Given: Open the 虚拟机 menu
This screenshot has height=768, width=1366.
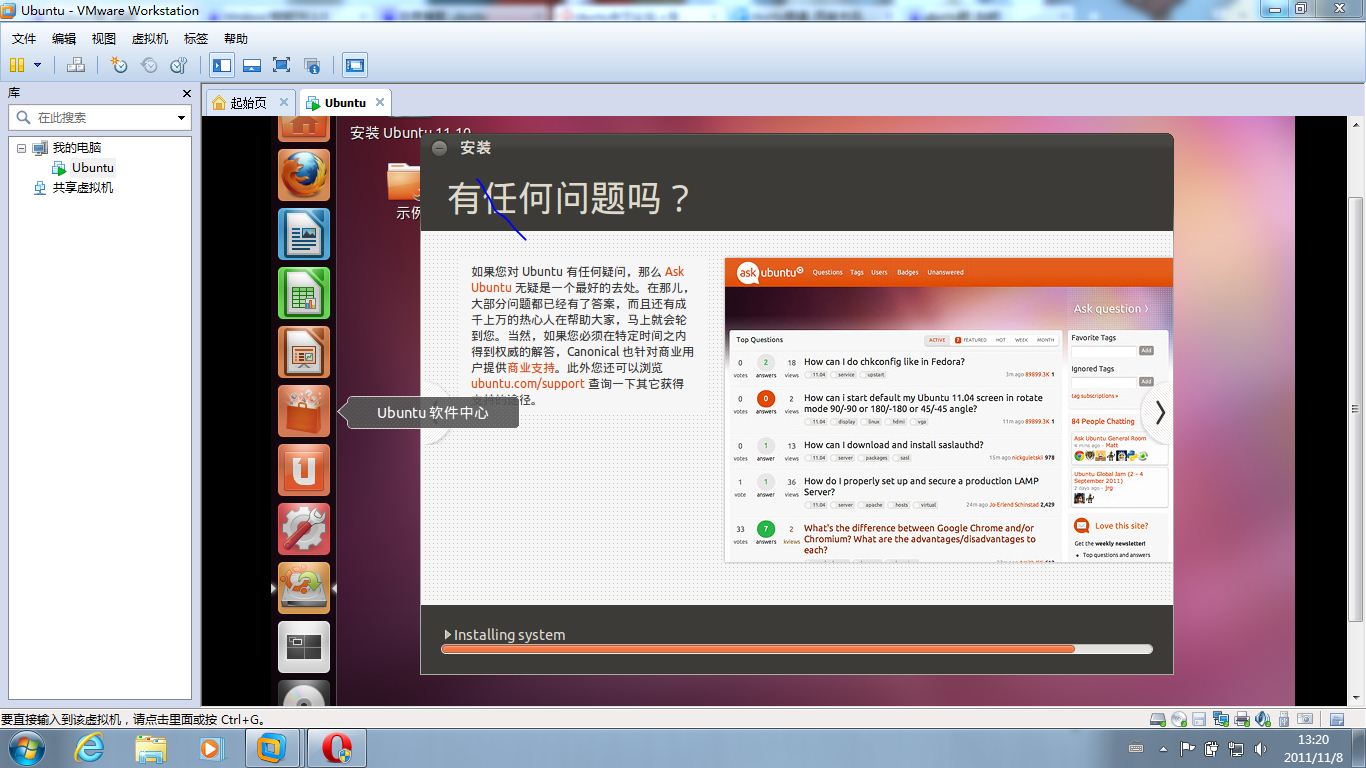Looking at the screenshot, I should 150,38.
